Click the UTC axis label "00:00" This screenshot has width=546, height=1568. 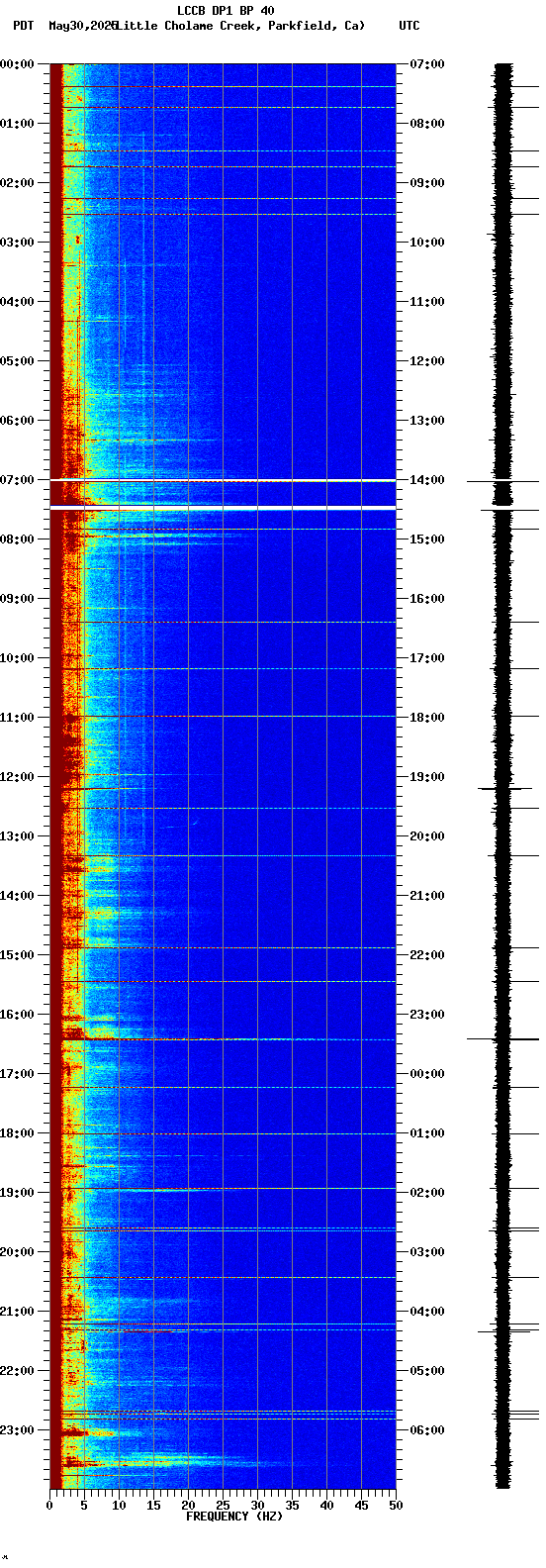point(427,1074)
